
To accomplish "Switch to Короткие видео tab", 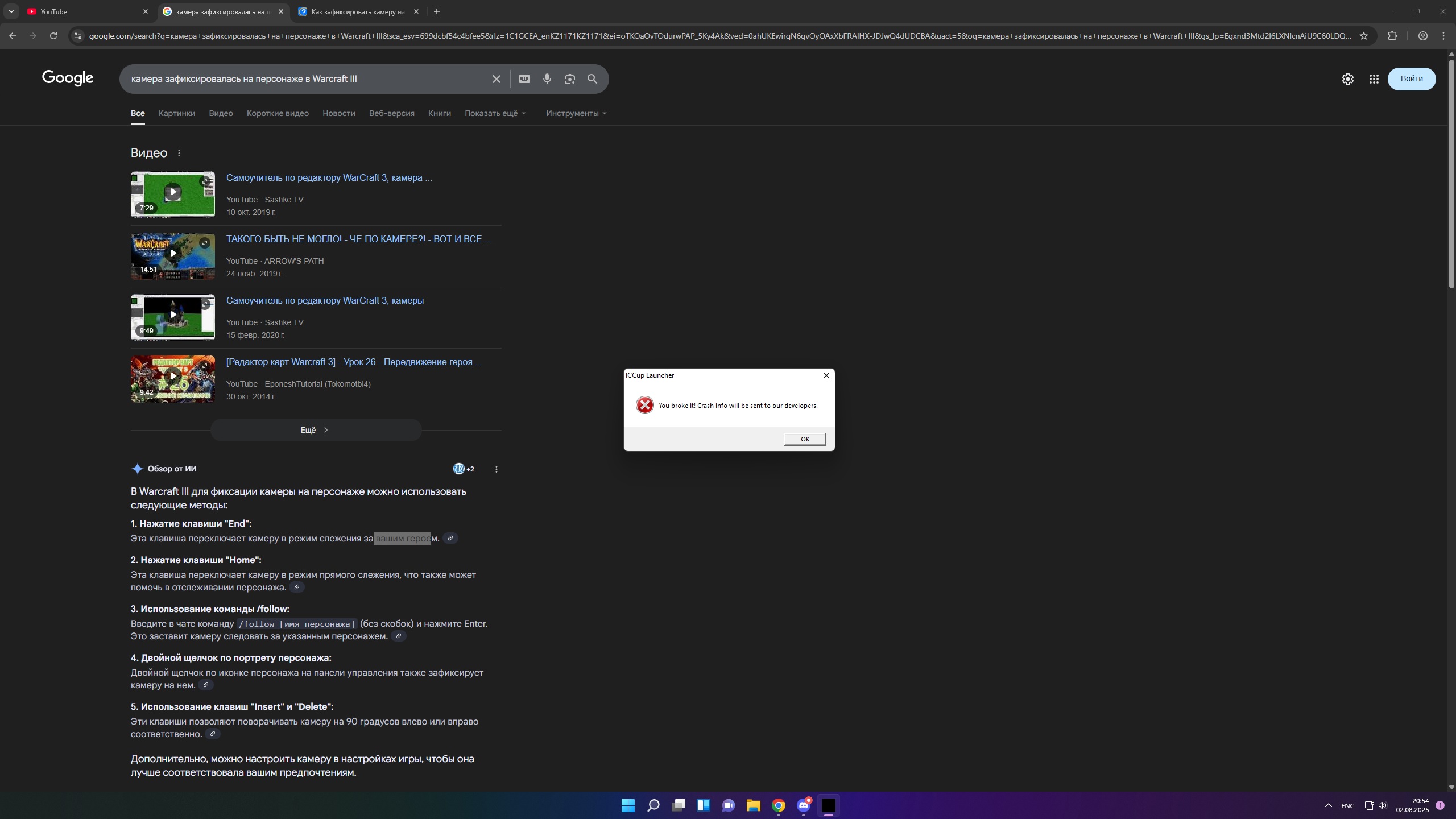I will tap(278, 113).
